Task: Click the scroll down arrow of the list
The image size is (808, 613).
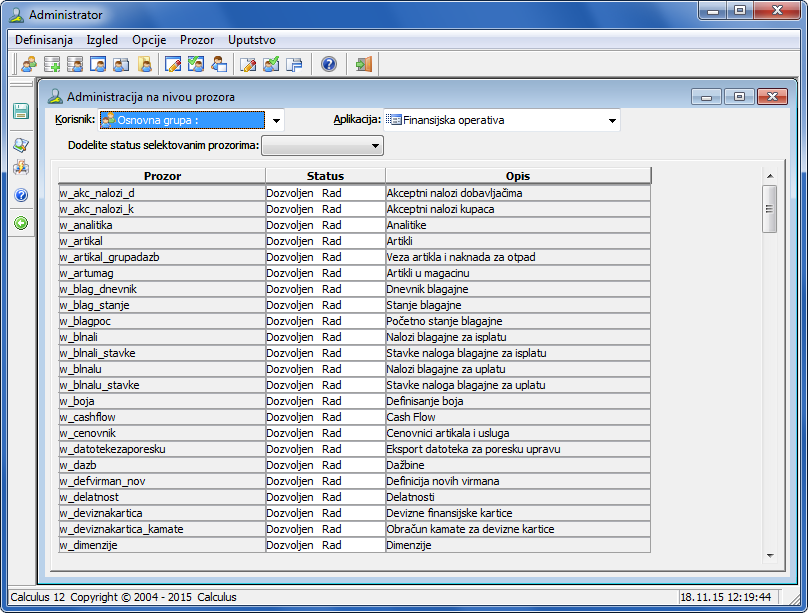Action: tap(769, 554)
